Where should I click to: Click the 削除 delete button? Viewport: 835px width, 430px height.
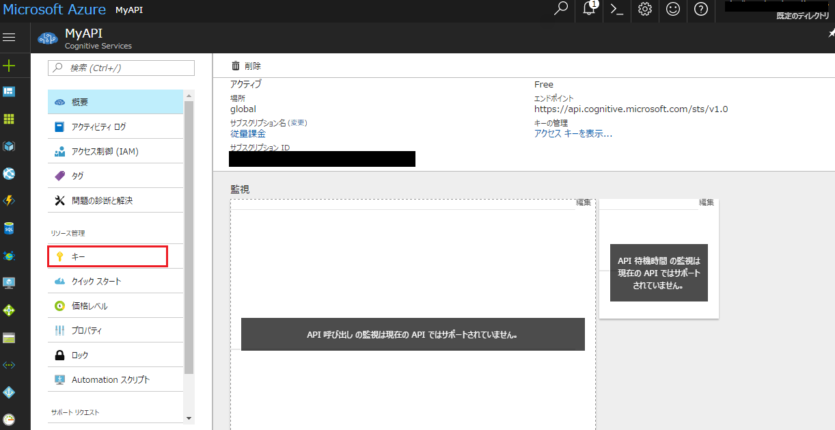[x=246, y=65]
